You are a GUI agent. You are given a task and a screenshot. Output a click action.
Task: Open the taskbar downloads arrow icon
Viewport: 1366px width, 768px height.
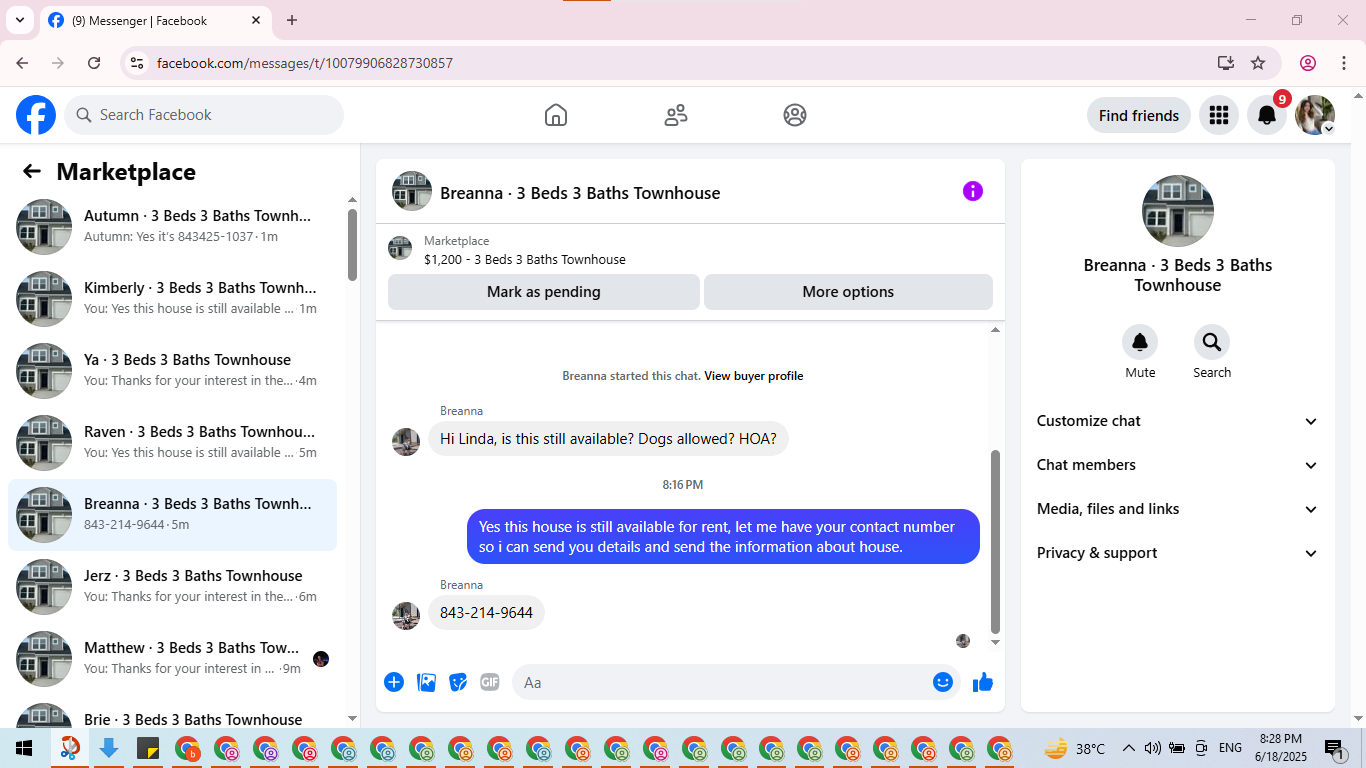[x=109, y=748]
